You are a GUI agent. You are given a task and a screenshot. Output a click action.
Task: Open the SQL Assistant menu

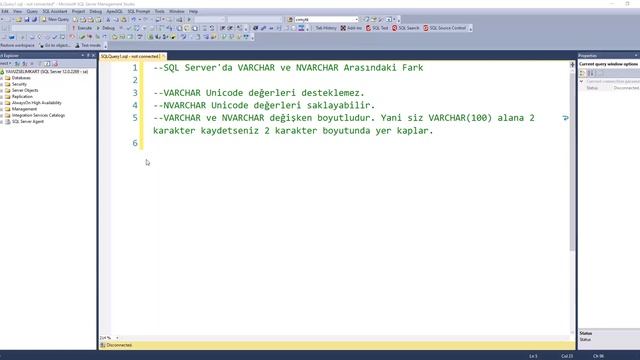pyautogui.click(x=55, y=11)
